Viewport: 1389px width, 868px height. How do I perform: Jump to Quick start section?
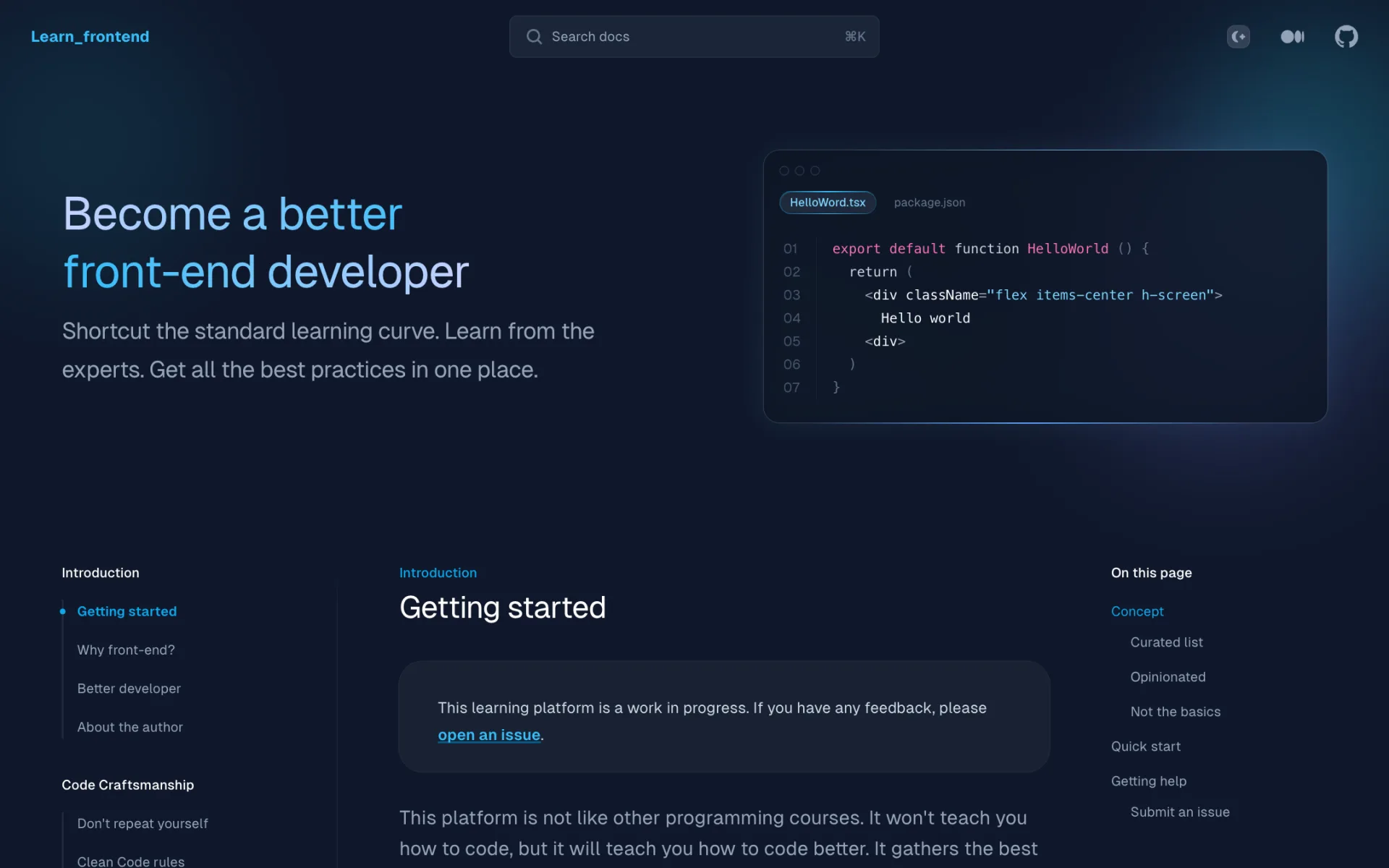click(x=1146, y=746)
